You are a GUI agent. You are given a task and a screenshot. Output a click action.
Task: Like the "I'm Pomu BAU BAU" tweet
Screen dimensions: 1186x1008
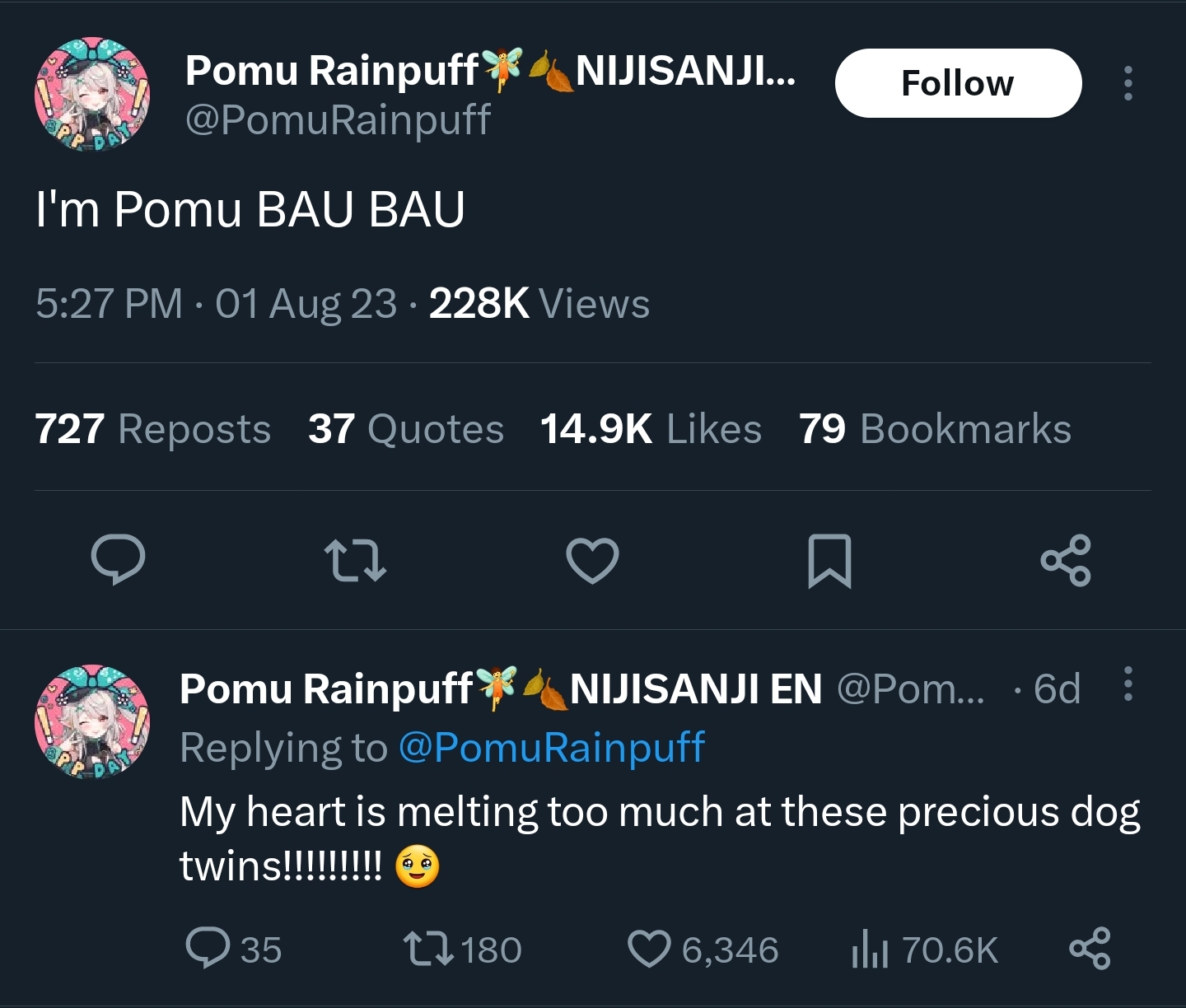click(x=592, y=560)
